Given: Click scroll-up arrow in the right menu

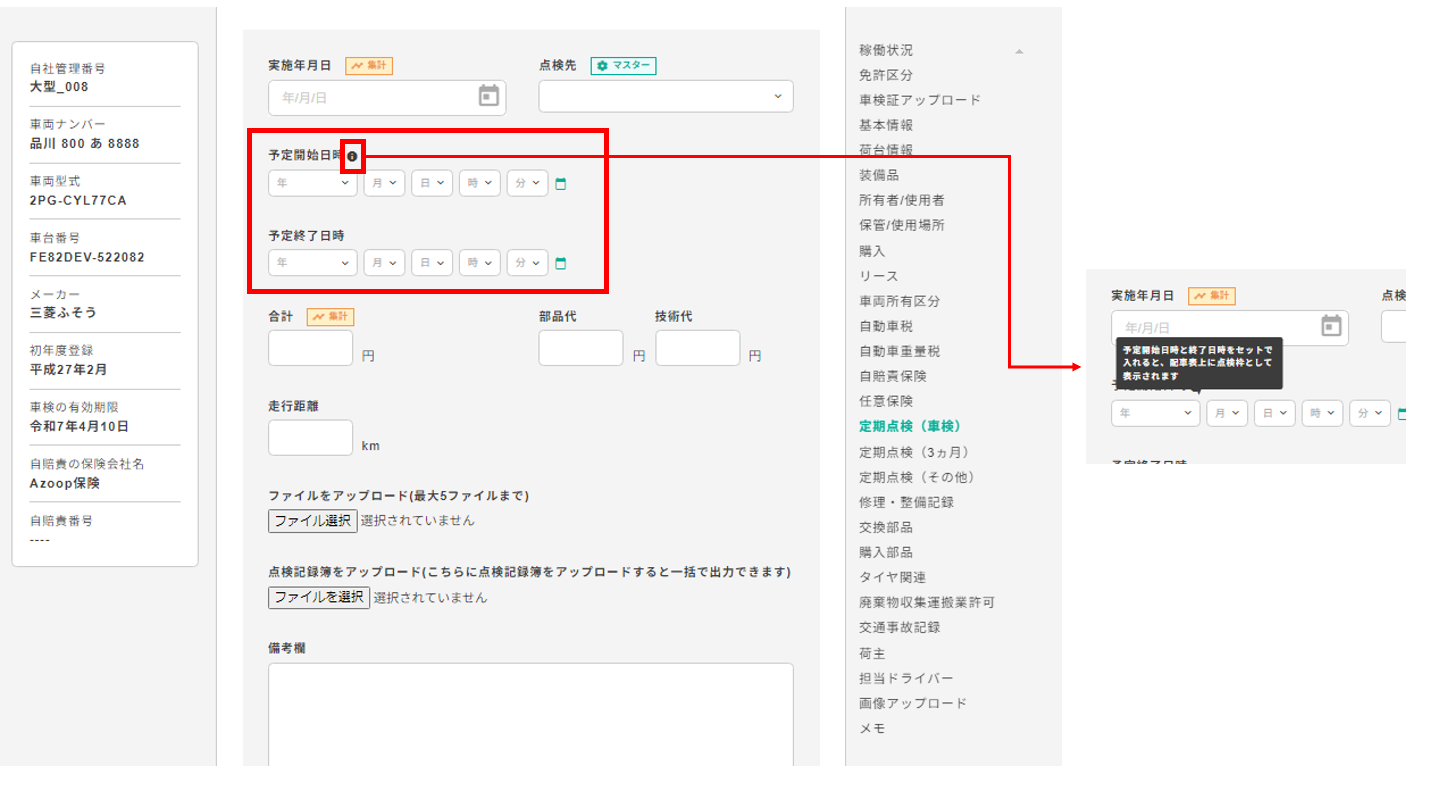Looking at the screenshot, I should (x=1019, y=51).
